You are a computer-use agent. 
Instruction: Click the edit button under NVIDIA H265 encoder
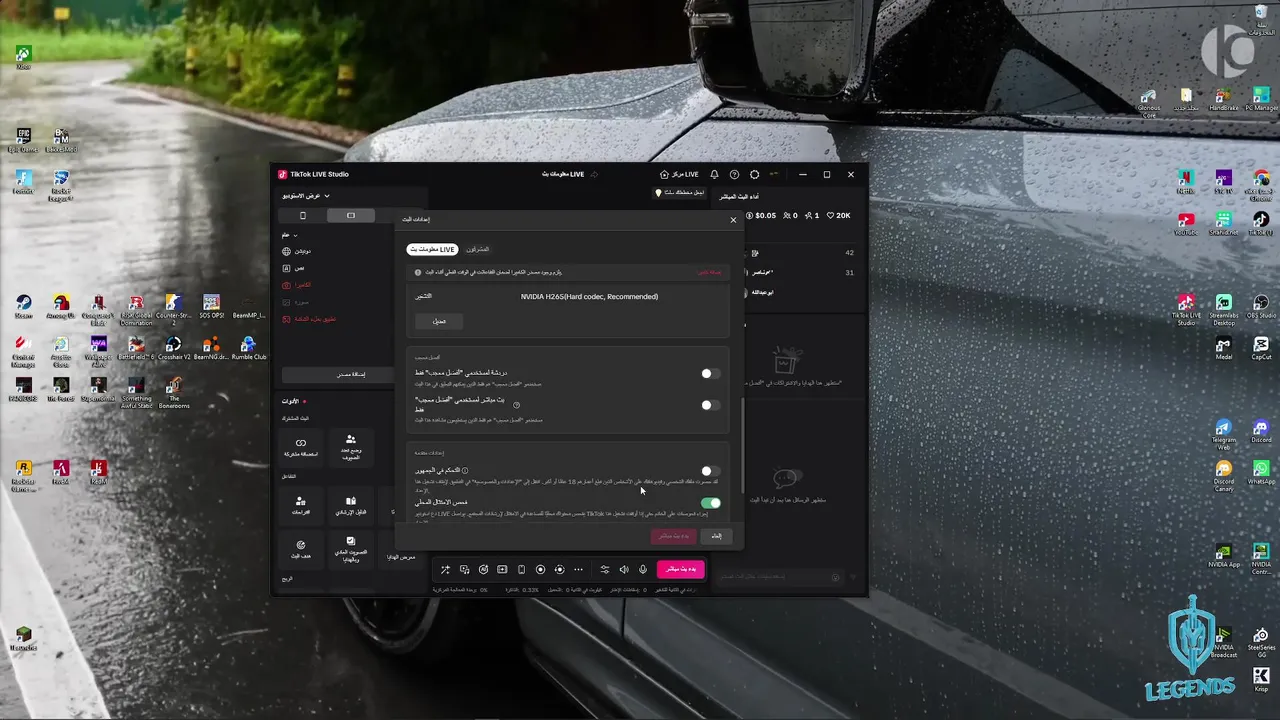click(439, 321)
